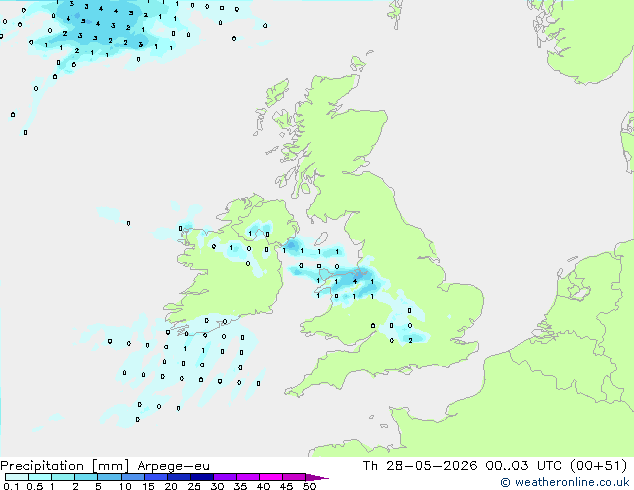The image size is (634, 490).
Task: Select the lightest 0.1–0.5 legend swatch
Action: tap(17, 477)
